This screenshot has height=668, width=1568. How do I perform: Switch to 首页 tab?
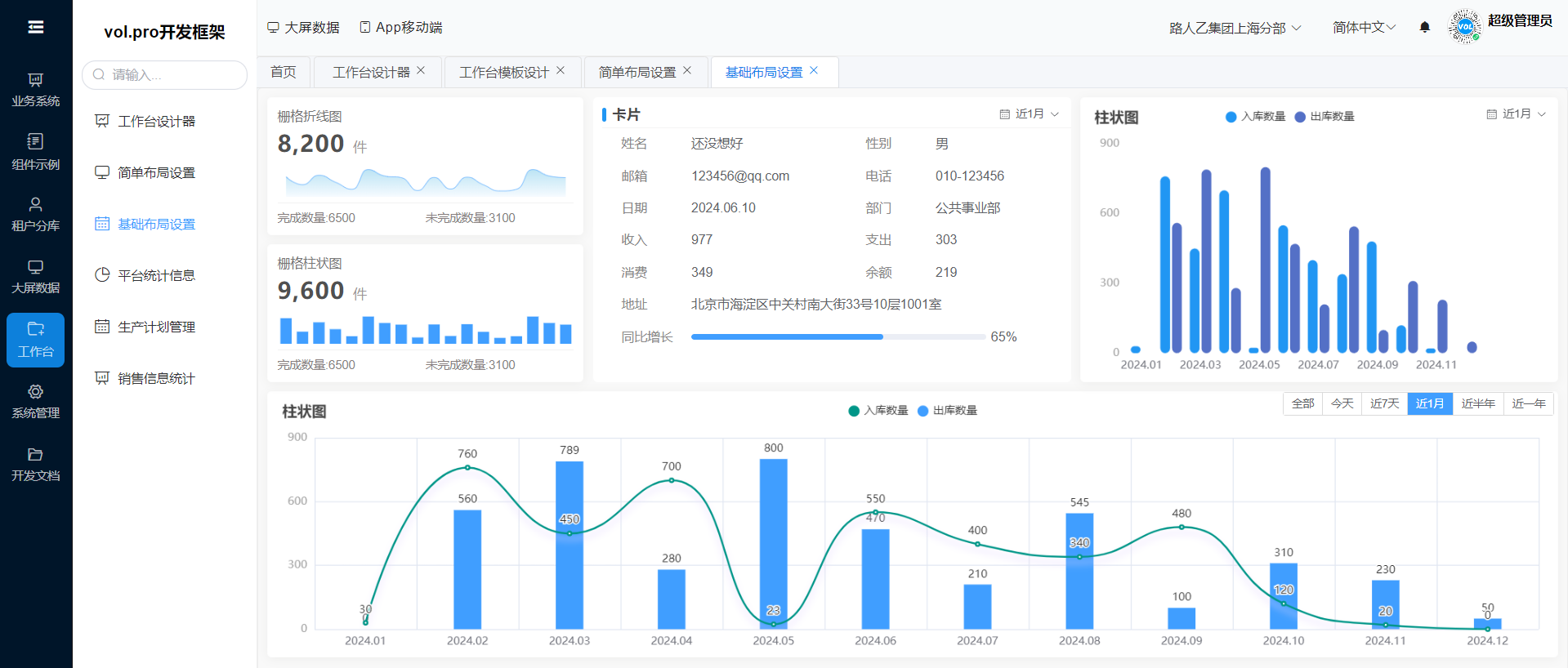tap(284, 72)
